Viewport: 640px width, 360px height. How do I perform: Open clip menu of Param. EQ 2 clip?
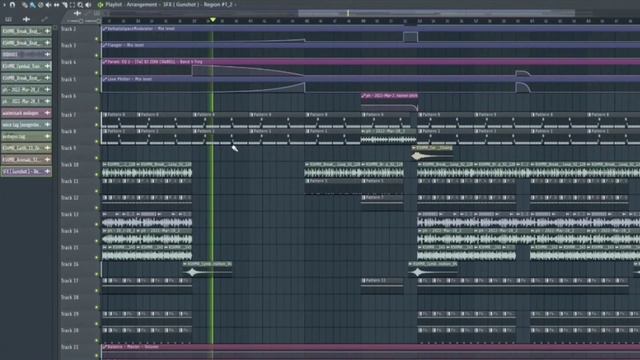tap(105, 62)
